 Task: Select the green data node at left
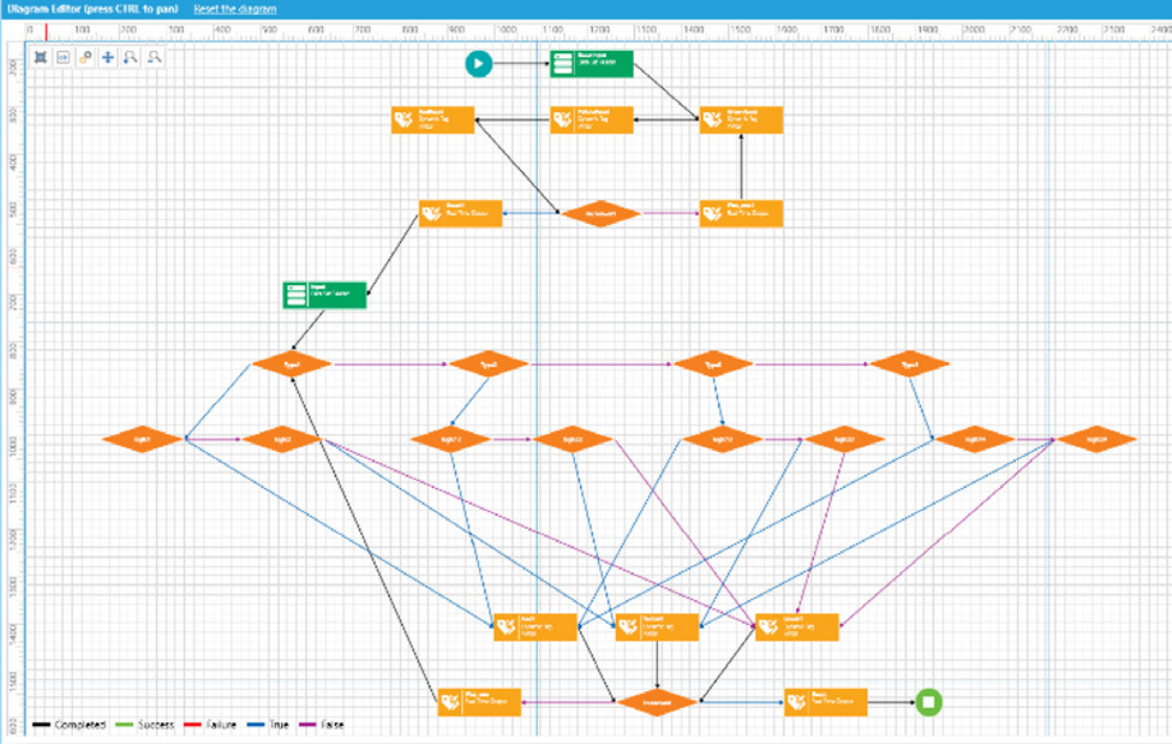[324, 295]
